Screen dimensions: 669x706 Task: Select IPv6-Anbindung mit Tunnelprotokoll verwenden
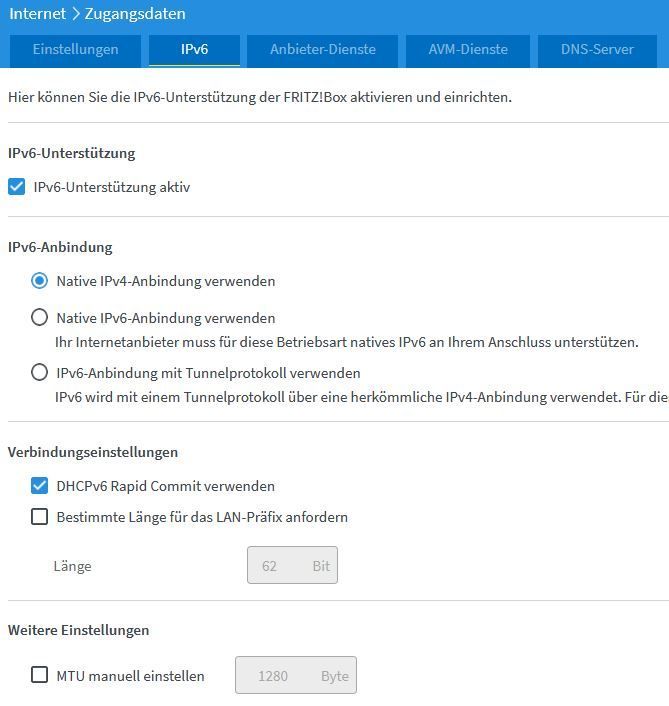(40, 373)
